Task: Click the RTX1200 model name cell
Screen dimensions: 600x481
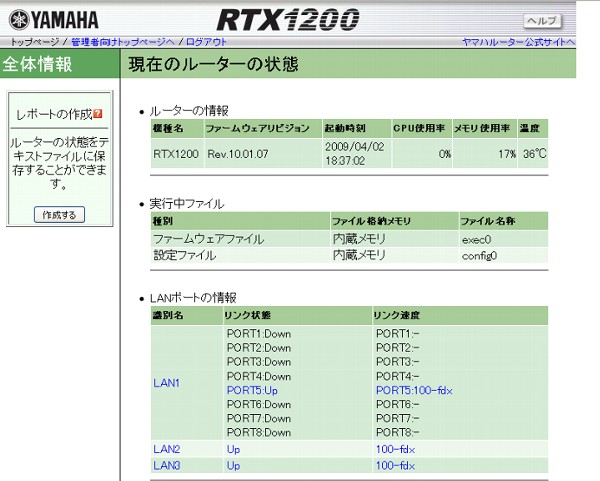Action: [176, 154]
